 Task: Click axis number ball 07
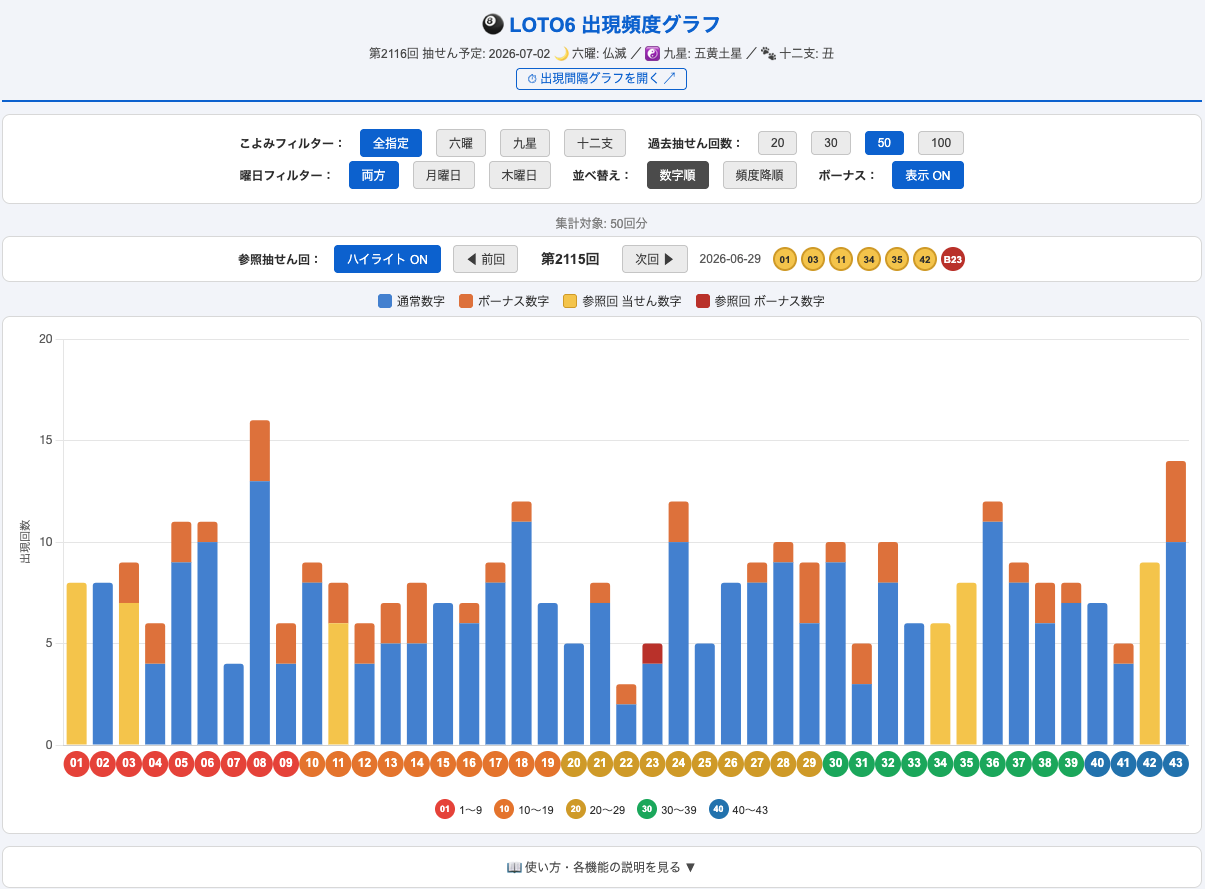pos(233,764)
